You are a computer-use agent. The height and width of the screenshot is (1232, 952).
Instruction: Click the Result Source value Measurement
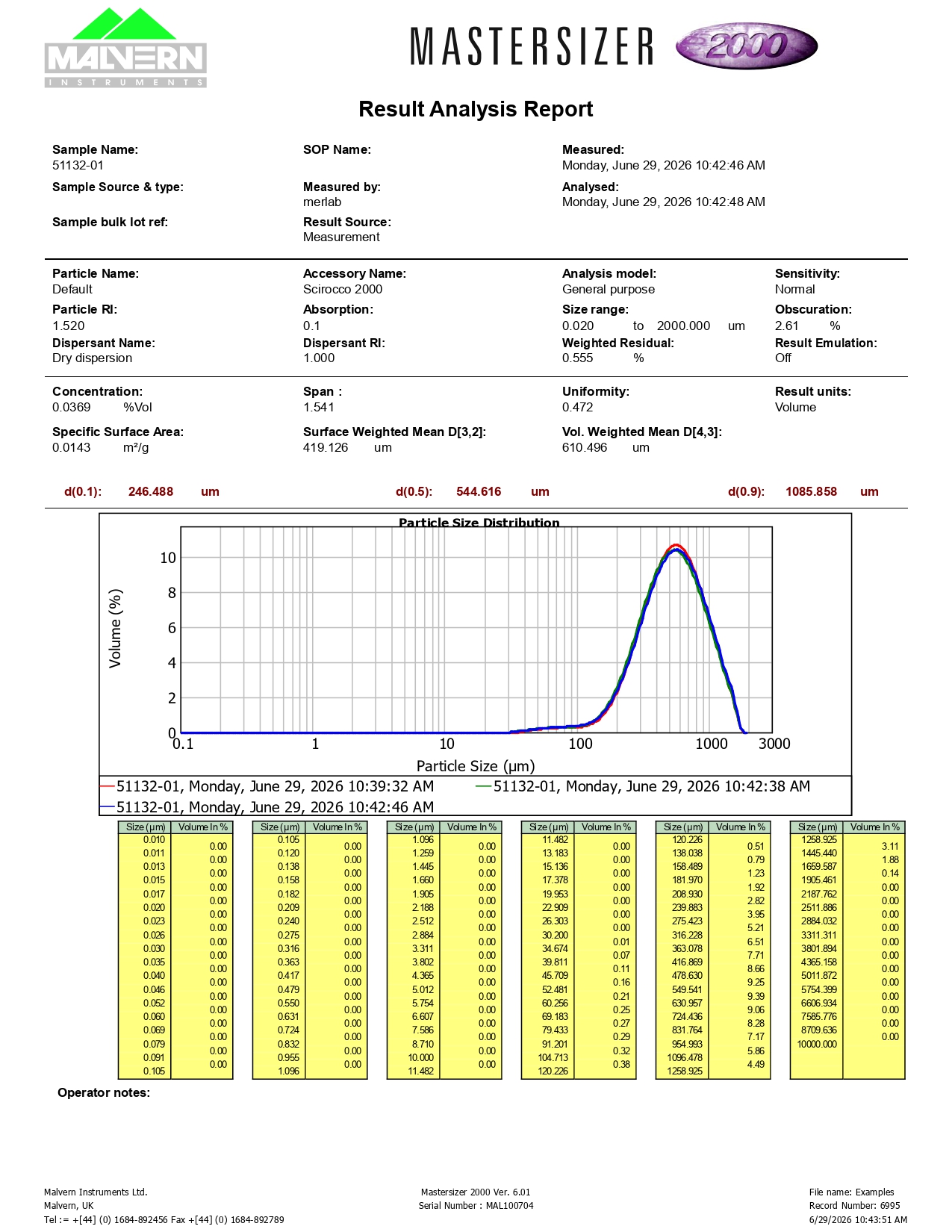point(341,237)
